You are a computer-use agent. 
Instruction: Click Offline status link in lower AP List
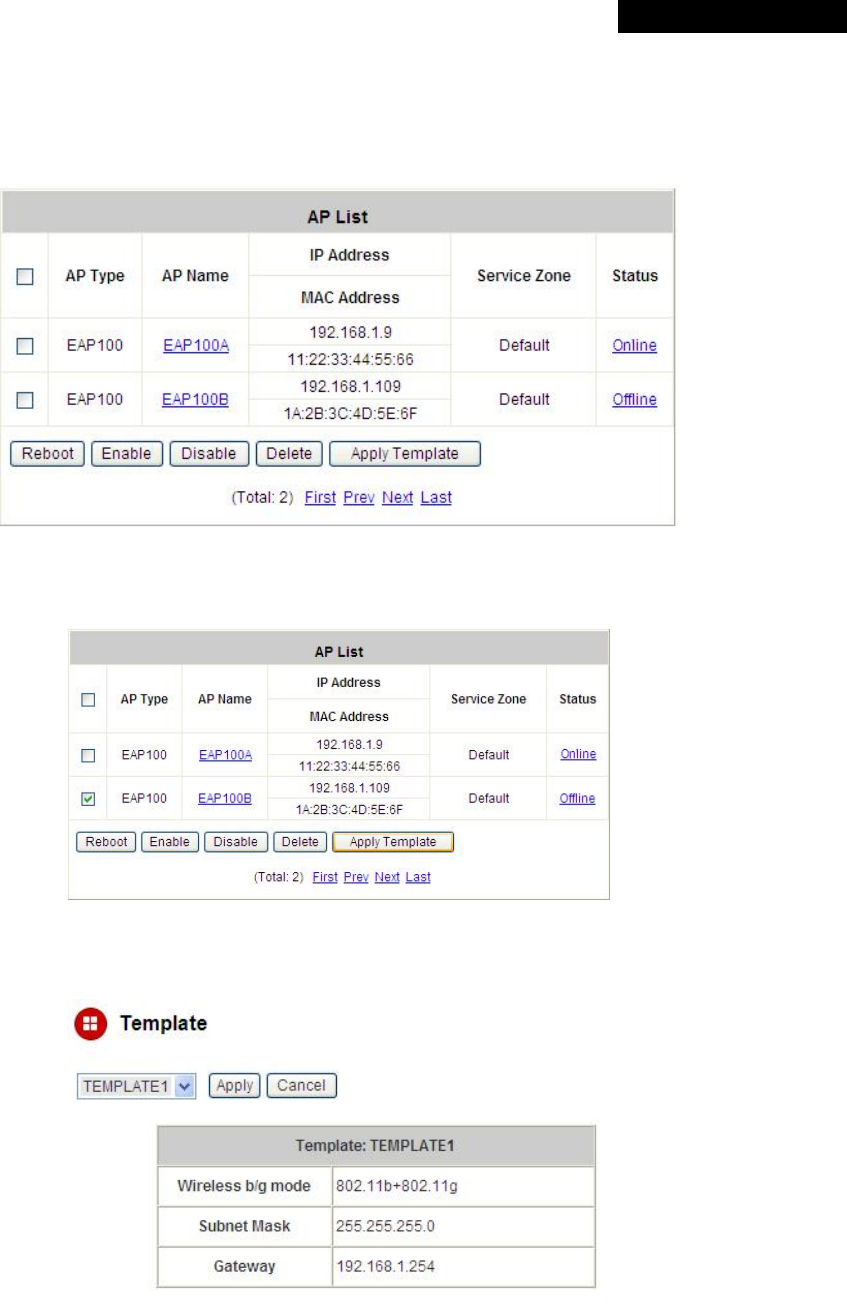pyautogui.click(x=577, y=799)
